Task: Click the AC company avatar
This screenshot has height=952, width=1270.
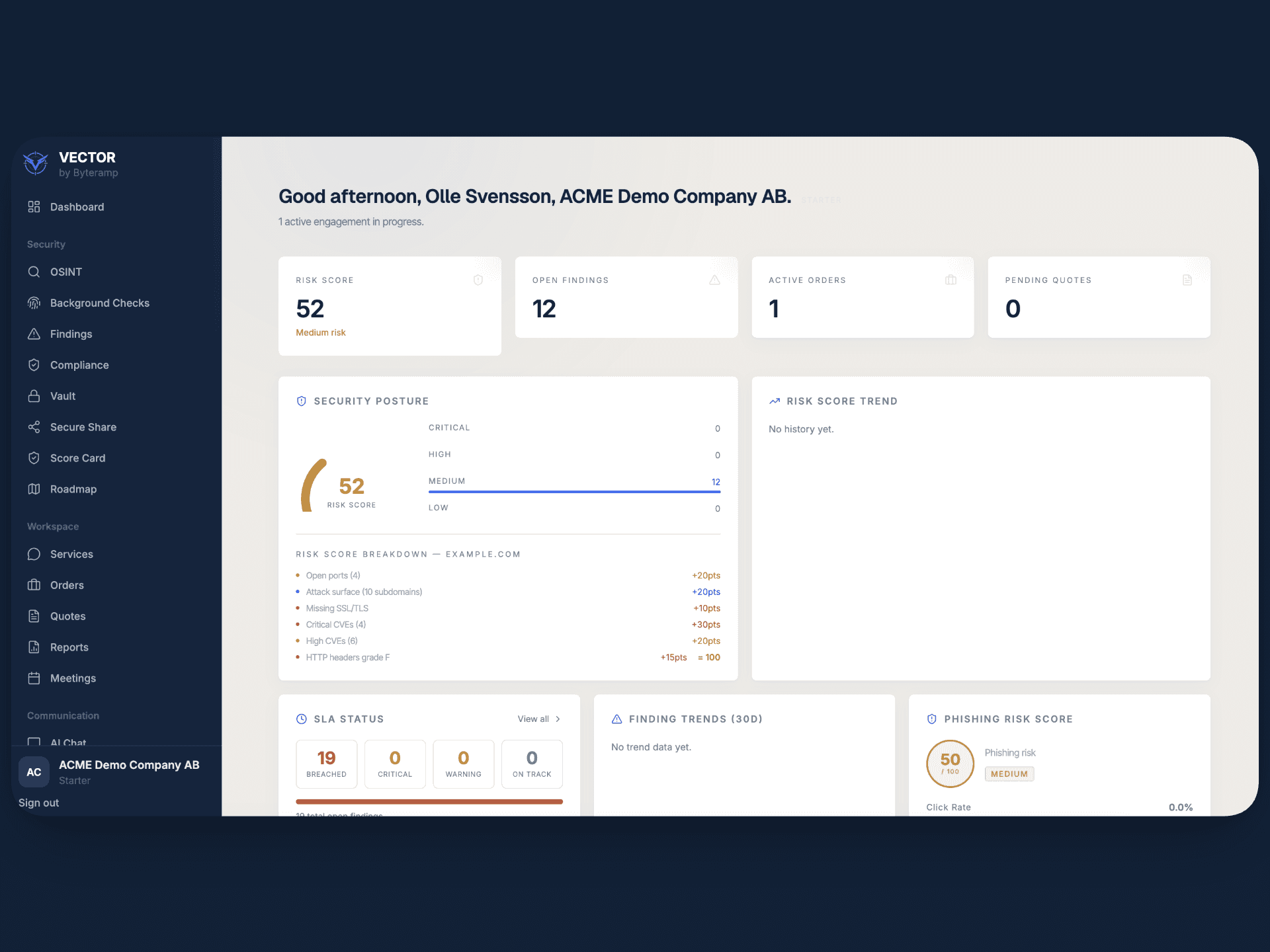Action: click(x=34, y=772)
